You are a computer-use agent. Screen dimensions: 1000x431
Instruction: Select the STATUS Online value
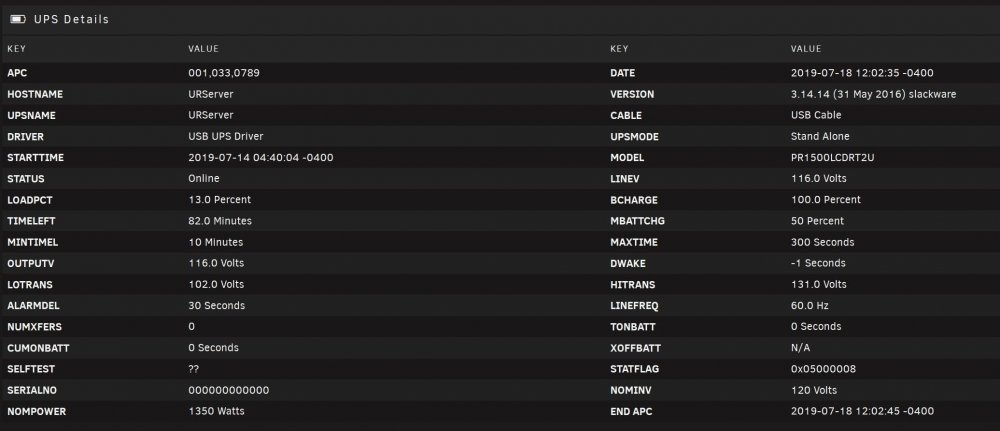[204, 179]
